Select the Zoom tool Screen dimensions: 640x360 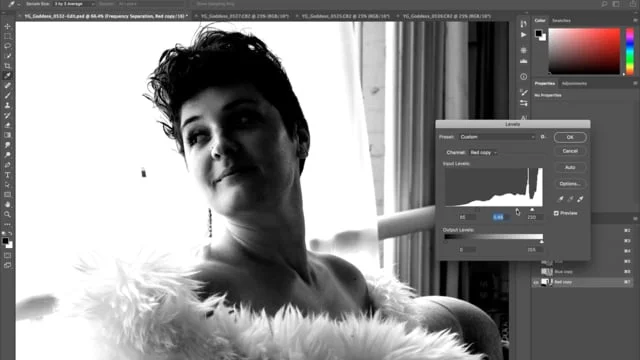tap(7, 214)
